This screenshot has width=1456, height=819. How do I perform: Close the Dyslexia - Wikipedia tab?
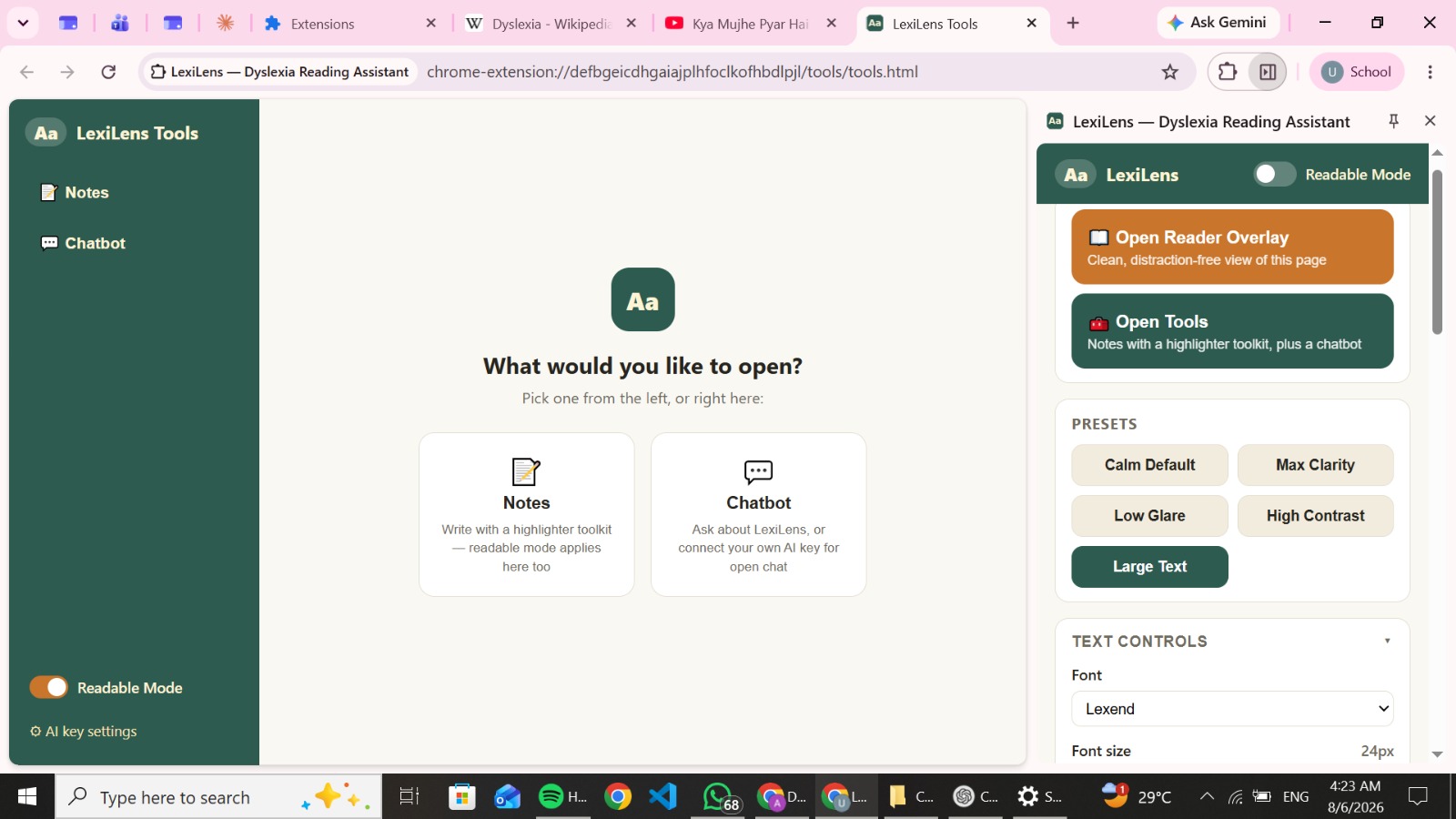[x=632, y=24]
